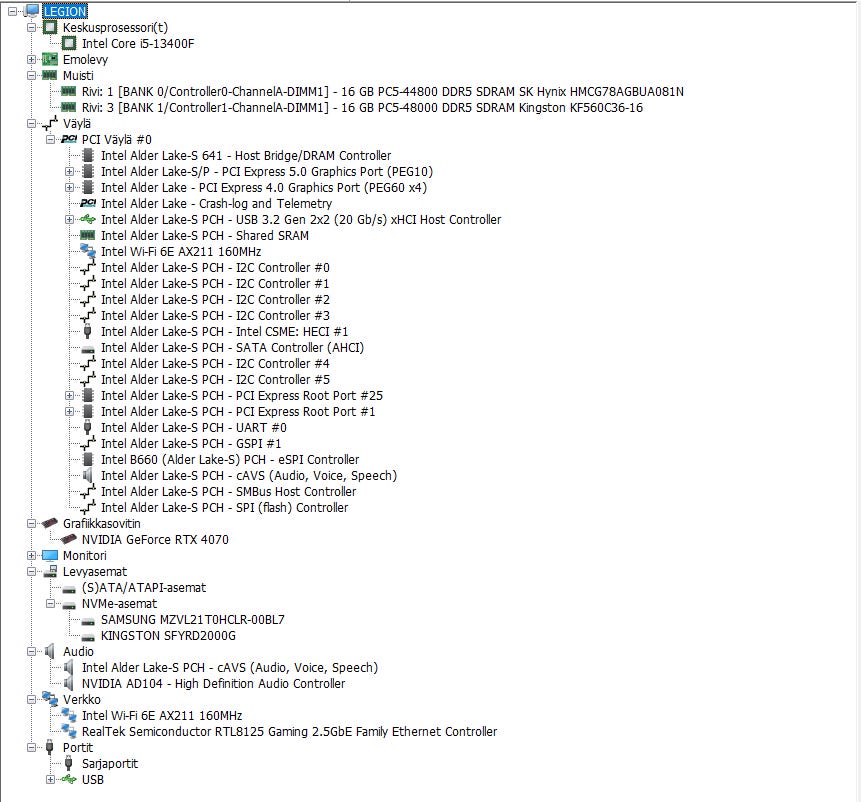
Task: Select KINGSTON SFYRD2000G drive
Action: pos(168,636)
